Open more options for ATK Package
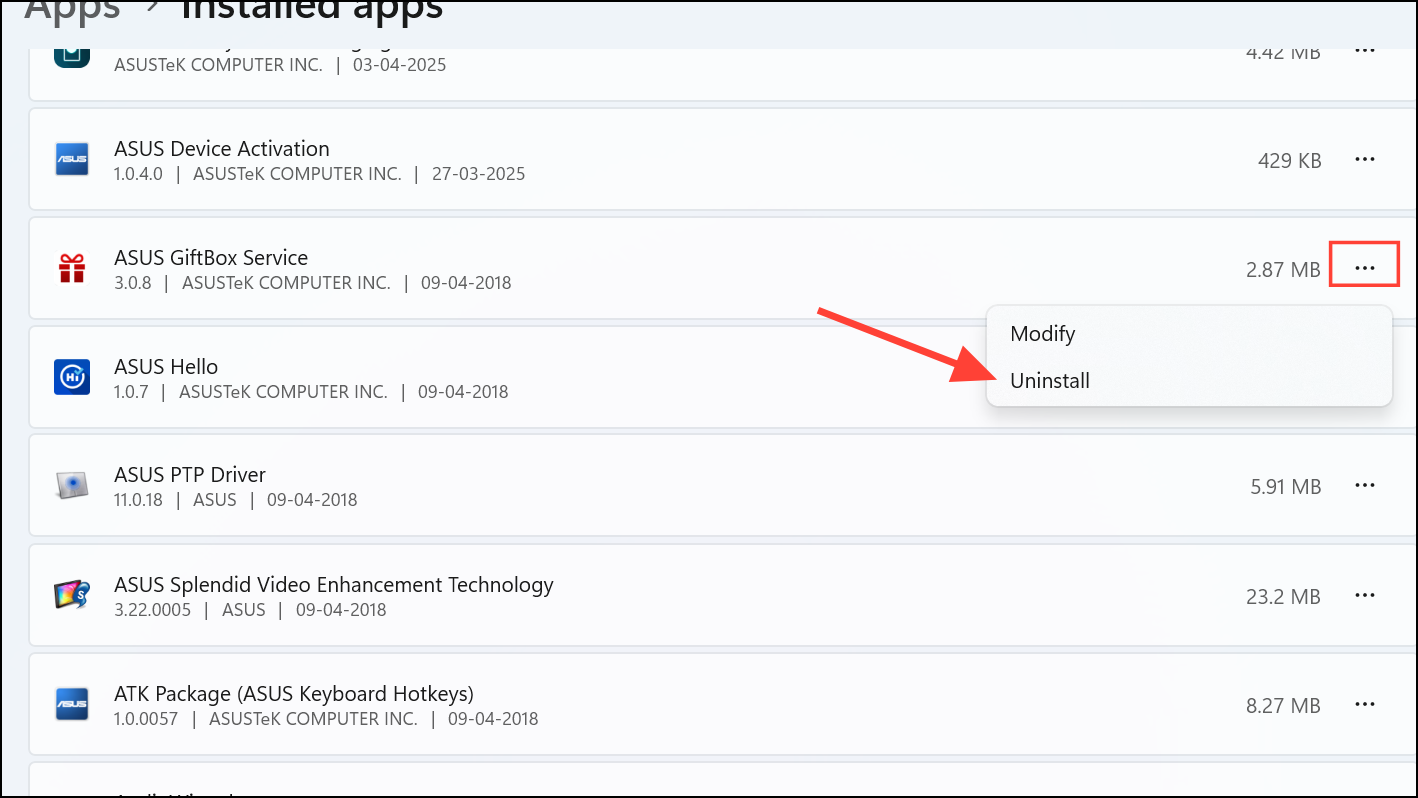 pos(1364,704)
